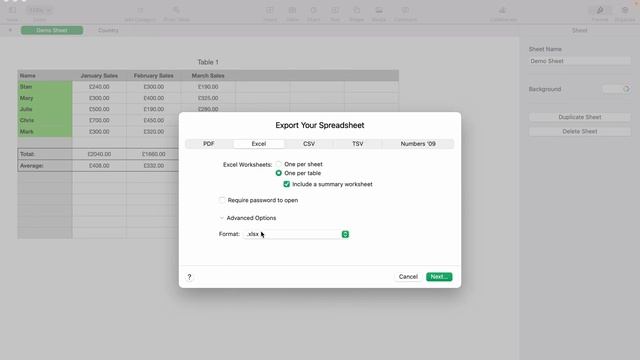Select the Average row label cell

[45, 166]
